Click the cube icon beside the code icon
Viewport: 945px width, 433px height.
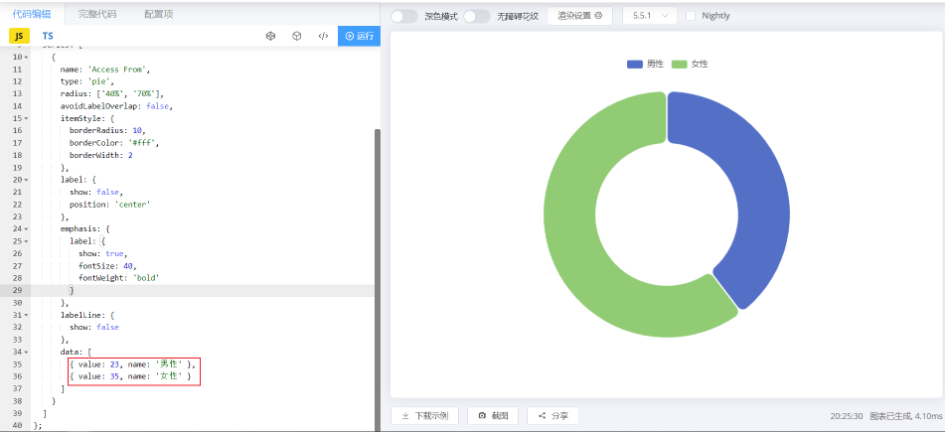click(297, 36)
